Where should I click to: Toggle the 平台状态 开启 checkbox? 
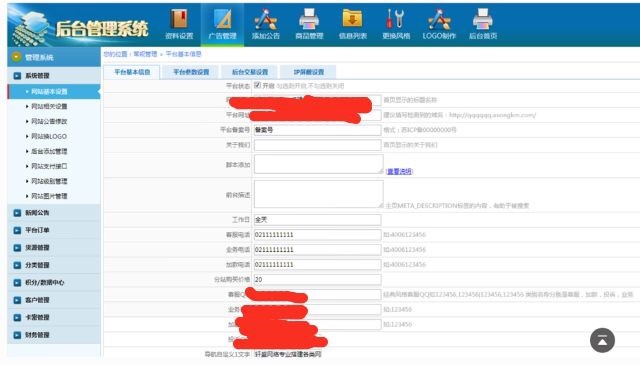(x=258, y=85)
